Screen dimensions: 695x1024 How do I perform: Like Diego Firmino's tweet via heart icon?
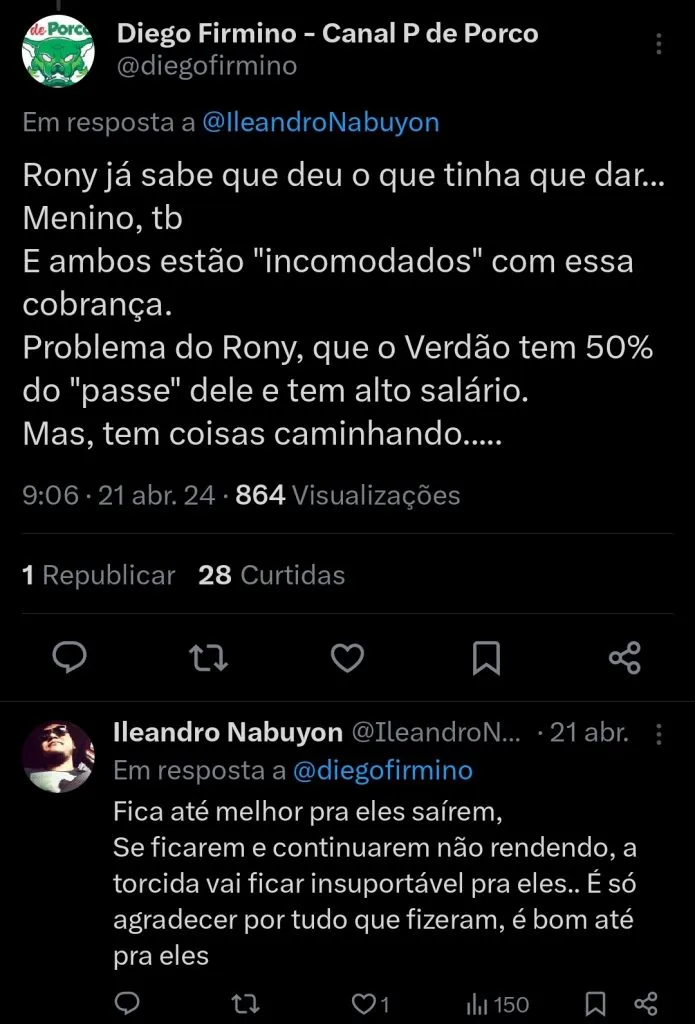347,658
